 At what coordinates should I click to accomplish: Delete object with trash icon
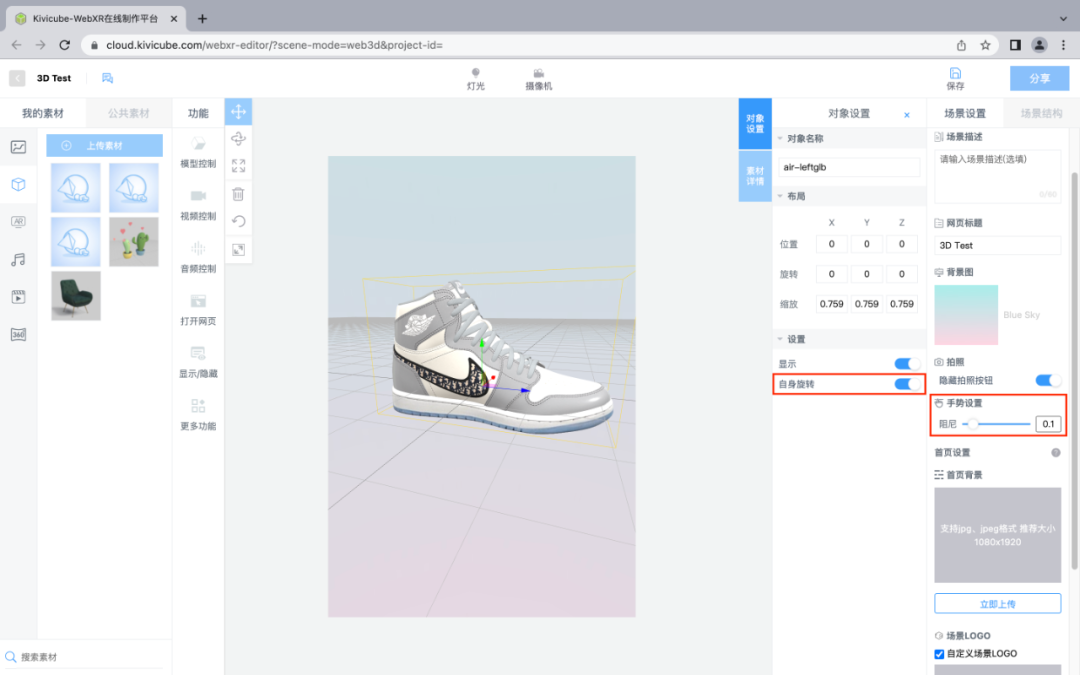pos(238,194)
